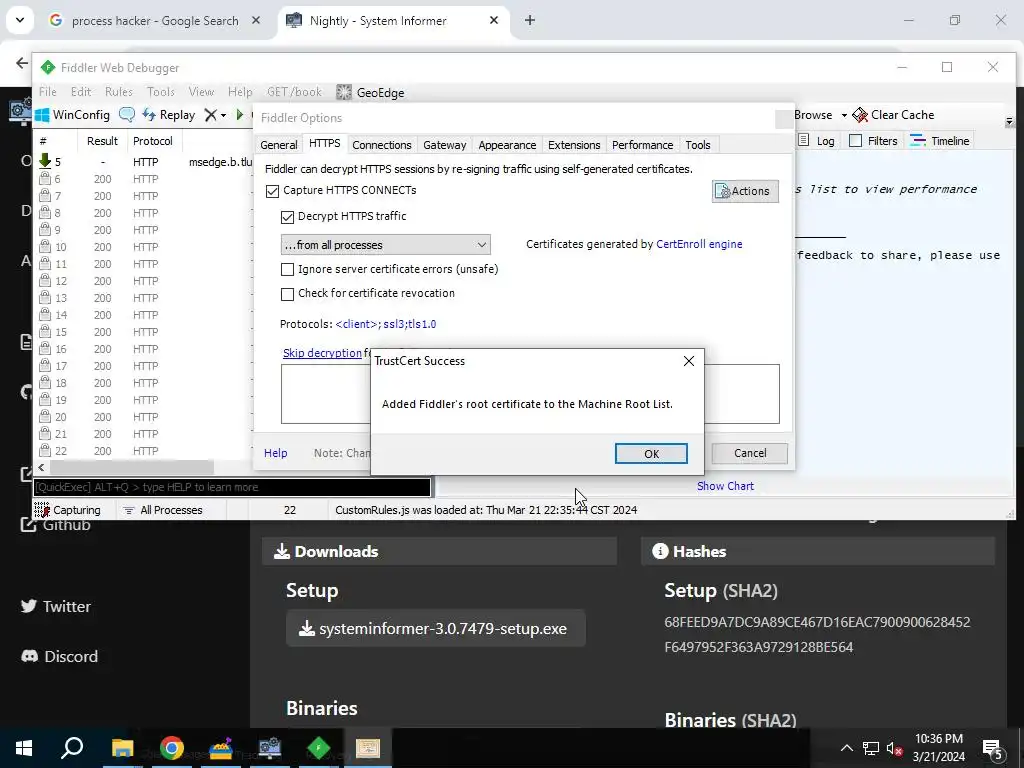Open the Remove sessions dropdown arrow
The width and height of the screenshot is (1024, 768).
point(223,116)
